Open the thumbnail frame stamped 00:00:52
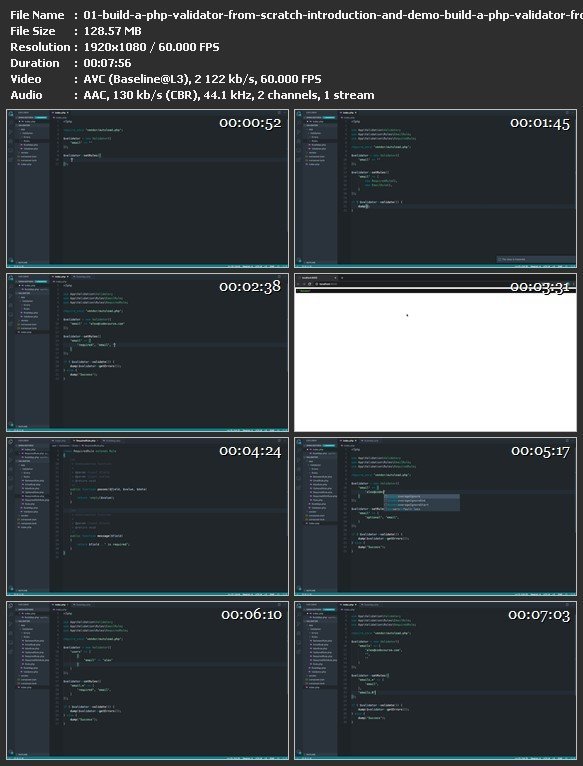This screenshot has width=583, height=766. point(147,189)
